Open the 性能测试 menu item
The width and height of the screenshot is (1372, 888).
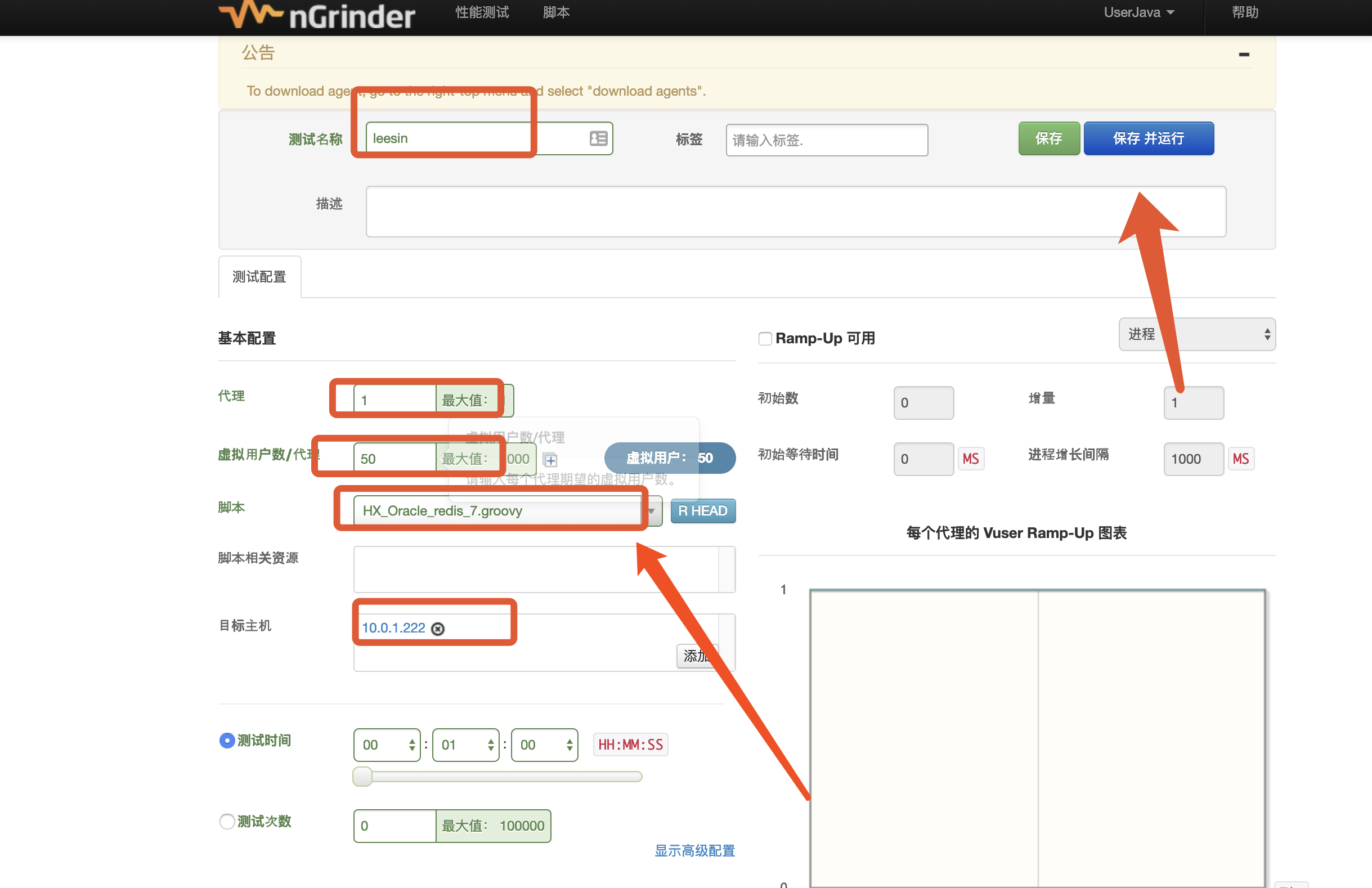click(x=482, y=13)
